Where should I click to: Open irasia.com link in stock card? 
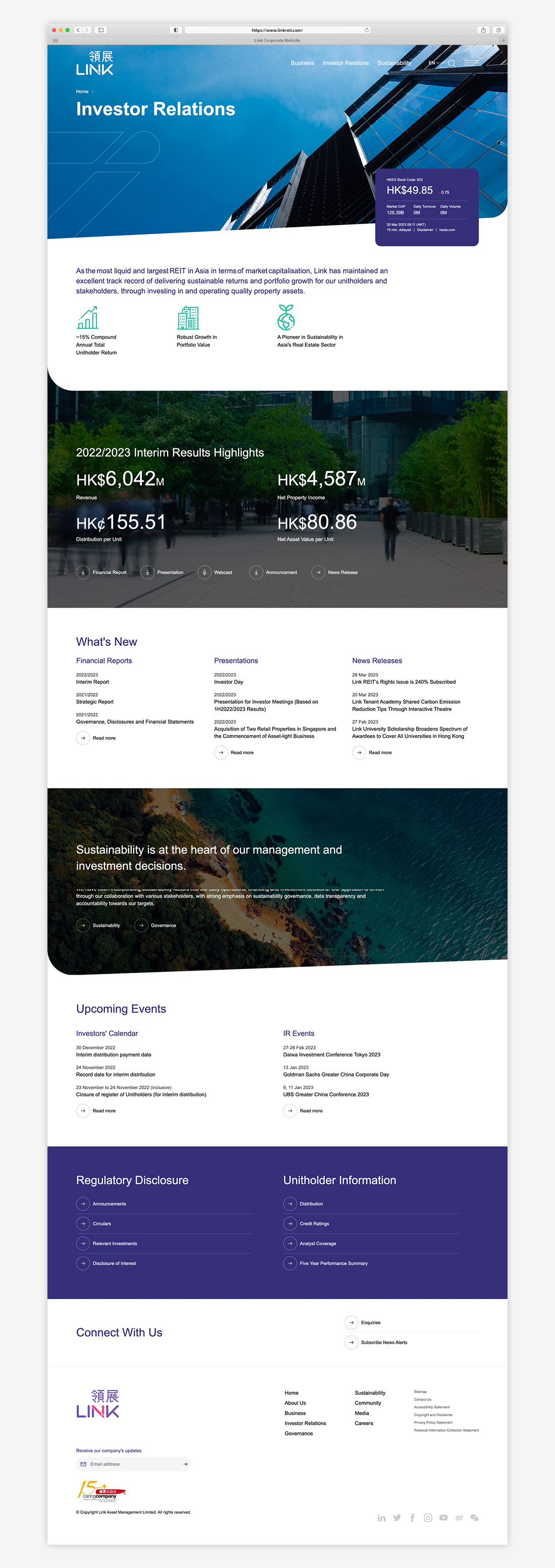448,230
